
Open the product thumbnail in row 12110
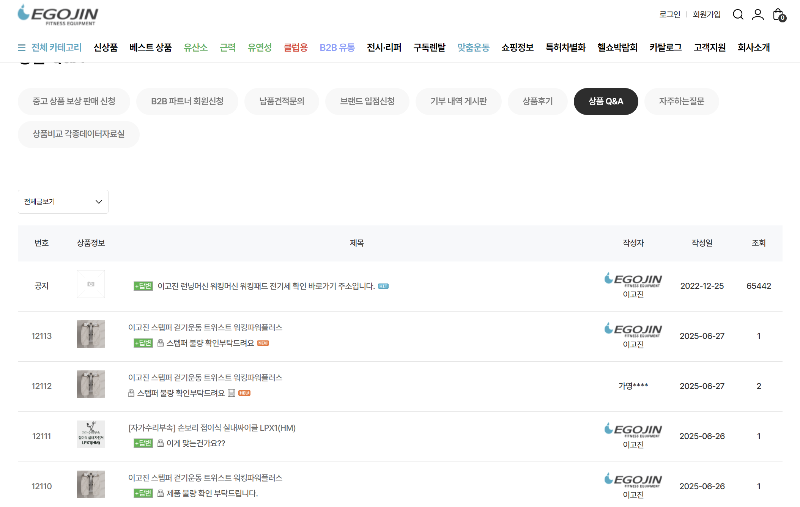(91, 484)
